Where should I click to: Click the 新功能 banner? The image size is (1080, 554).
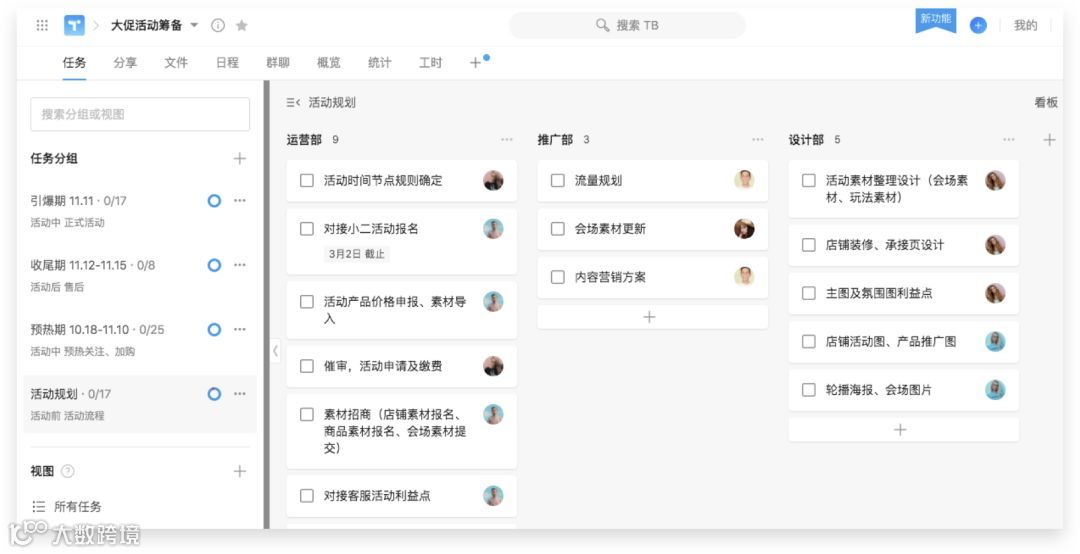tap(936, 20)
